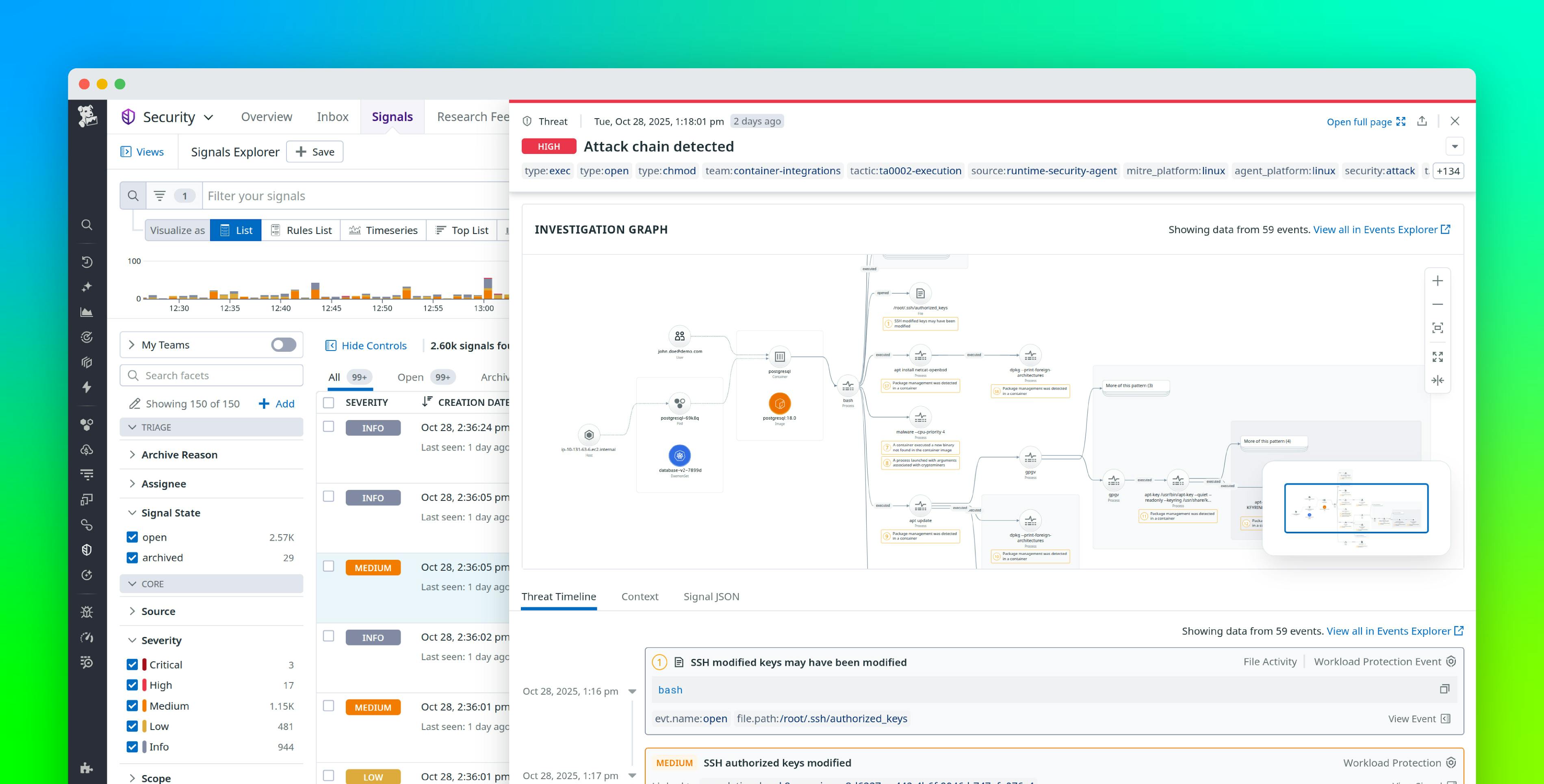
Task: Click the Logs filter icon in left sidebar
Action: point(87,474)
